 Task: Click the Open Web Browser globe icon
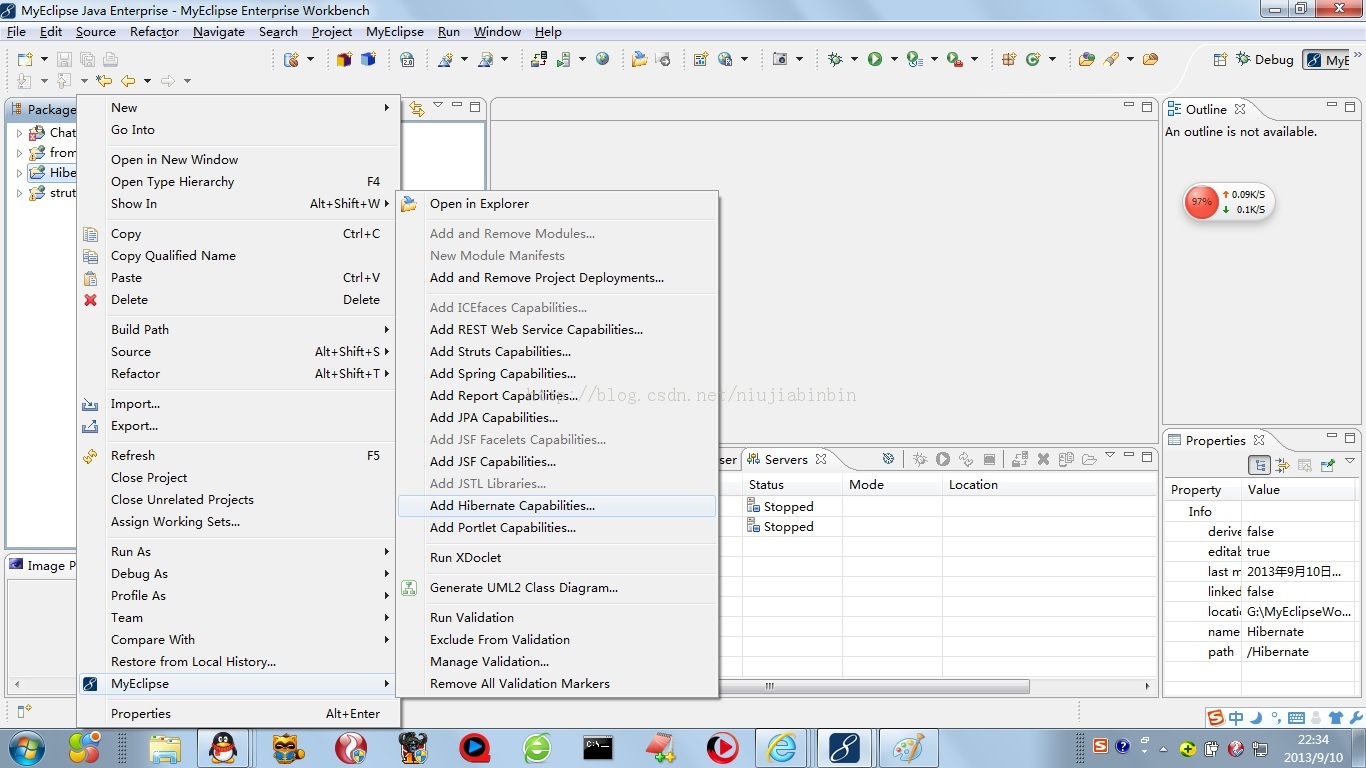(602, 59)
